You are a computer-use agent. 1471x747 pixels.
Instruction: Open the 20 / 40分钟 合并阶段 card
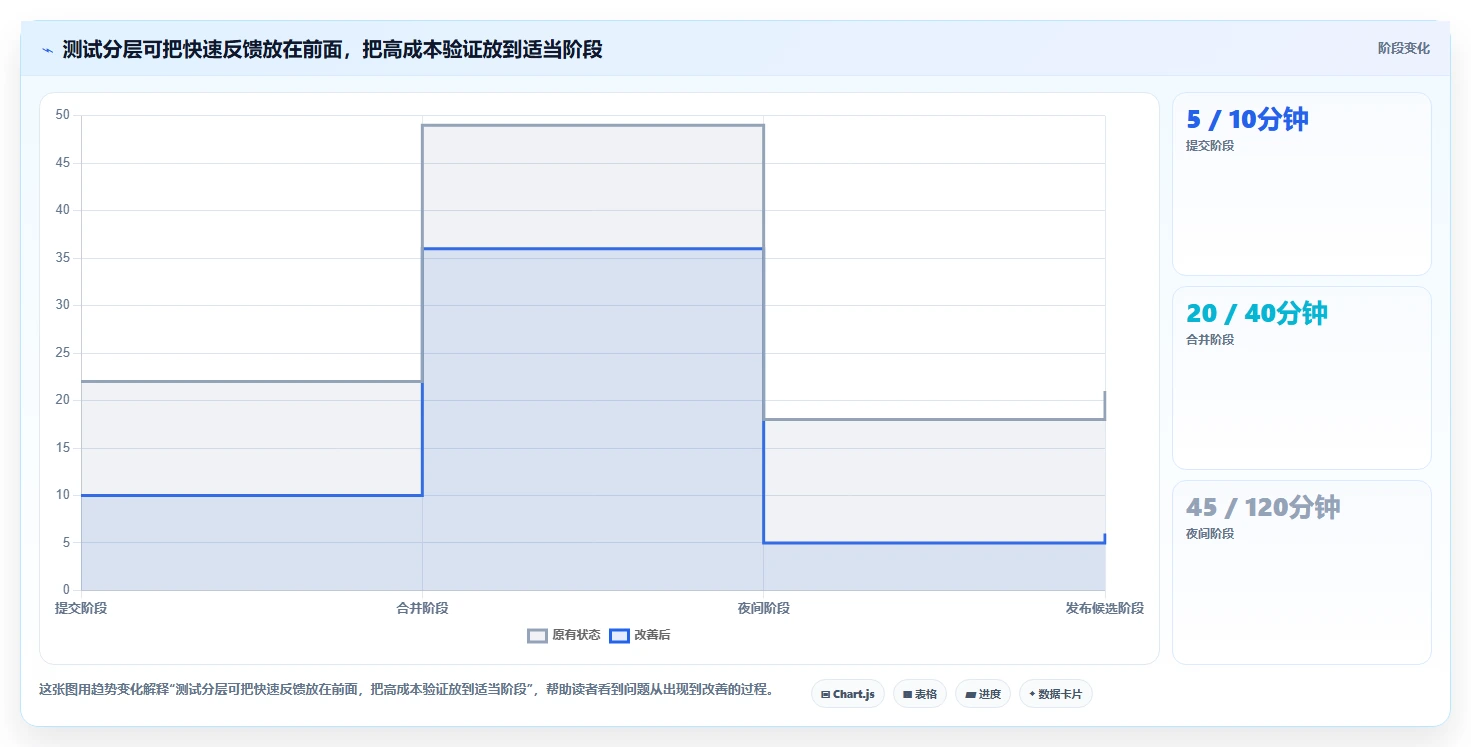[x=1302, y=378]
